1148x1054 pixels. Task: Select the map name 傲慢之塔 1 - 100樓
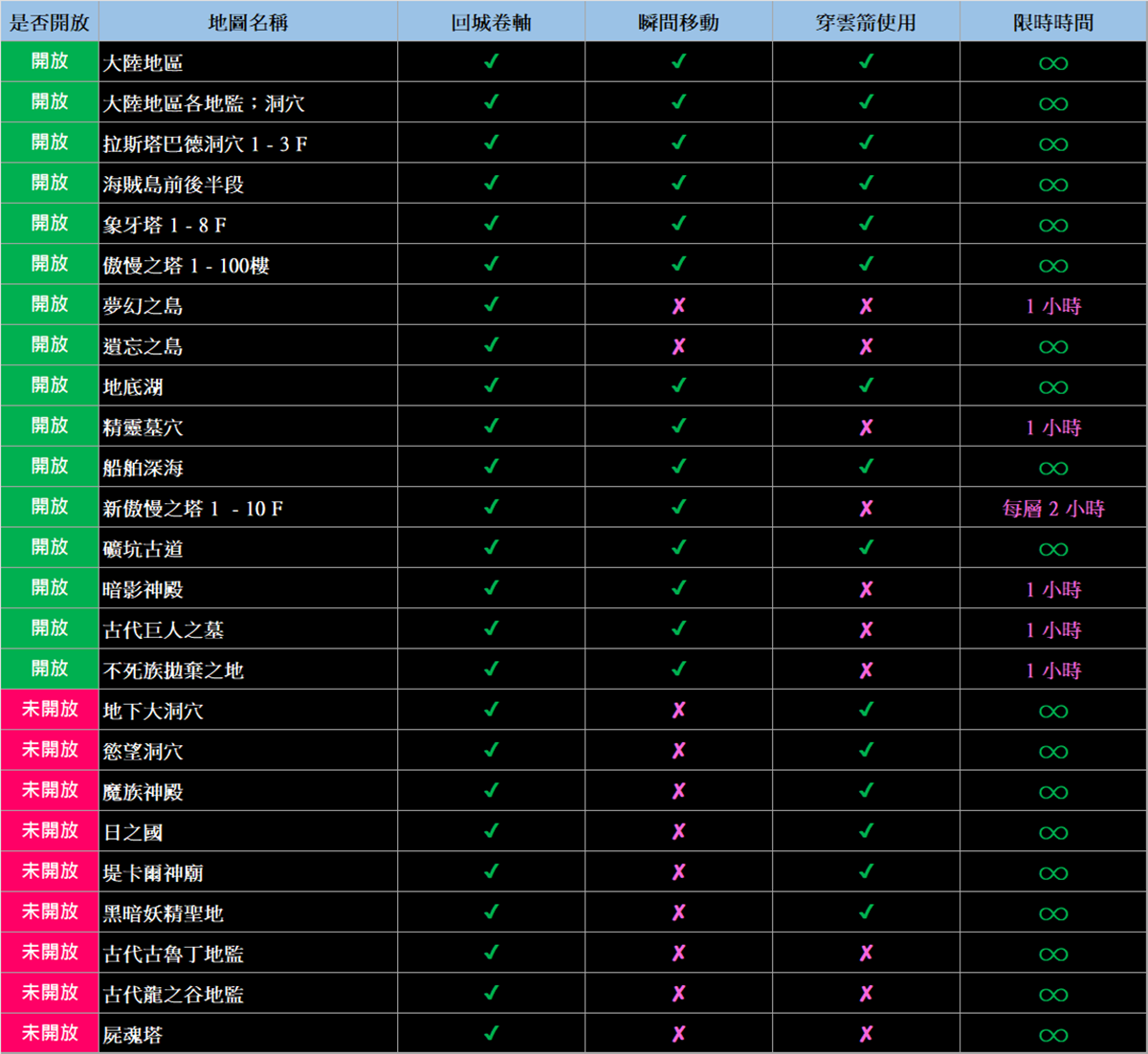[187, 266]
